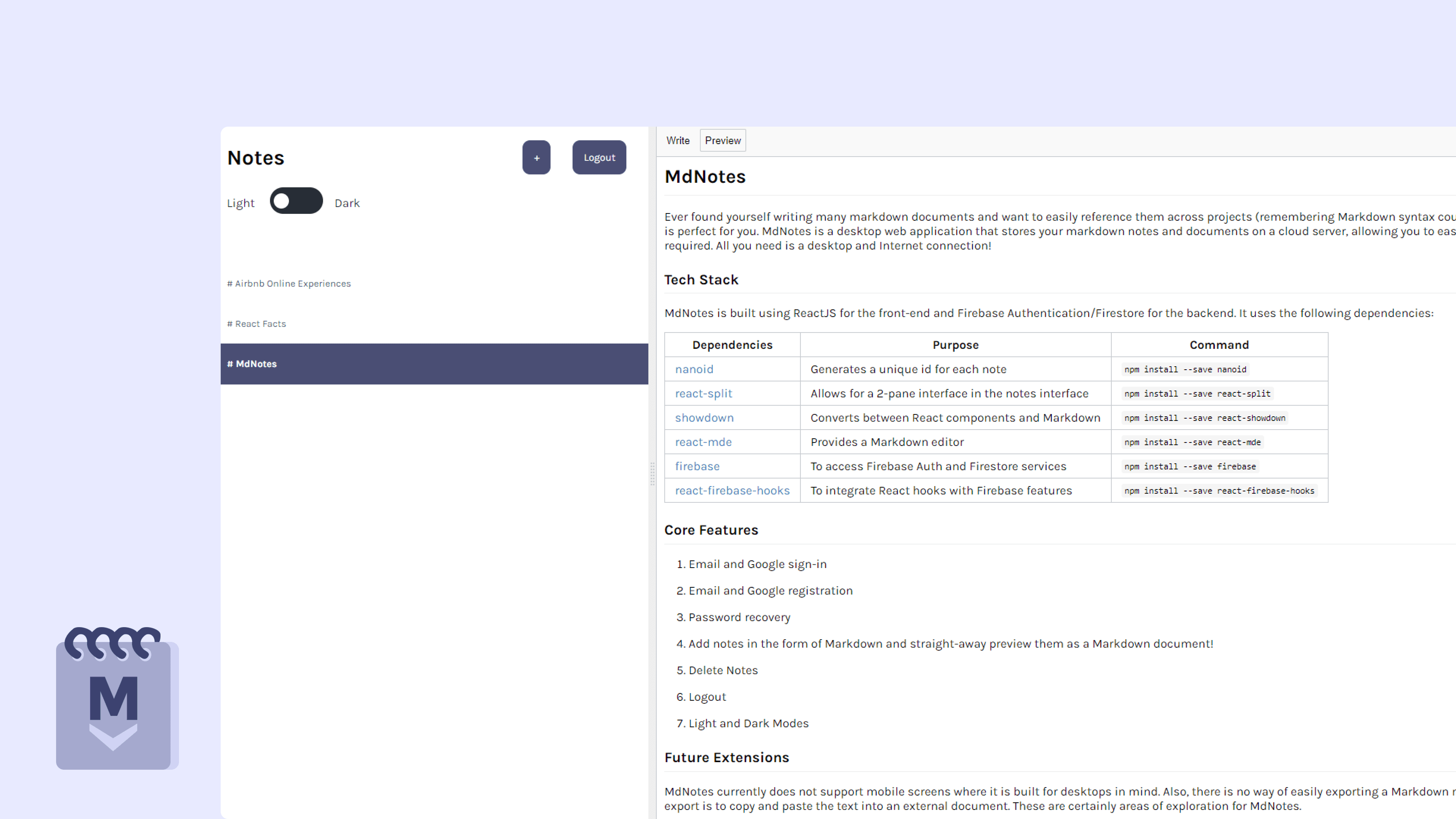Image resolution: width=1456 pixels, height=819 pixels.
Task: Visit the firebase dependency link
Action: click(x=697, y=467)
